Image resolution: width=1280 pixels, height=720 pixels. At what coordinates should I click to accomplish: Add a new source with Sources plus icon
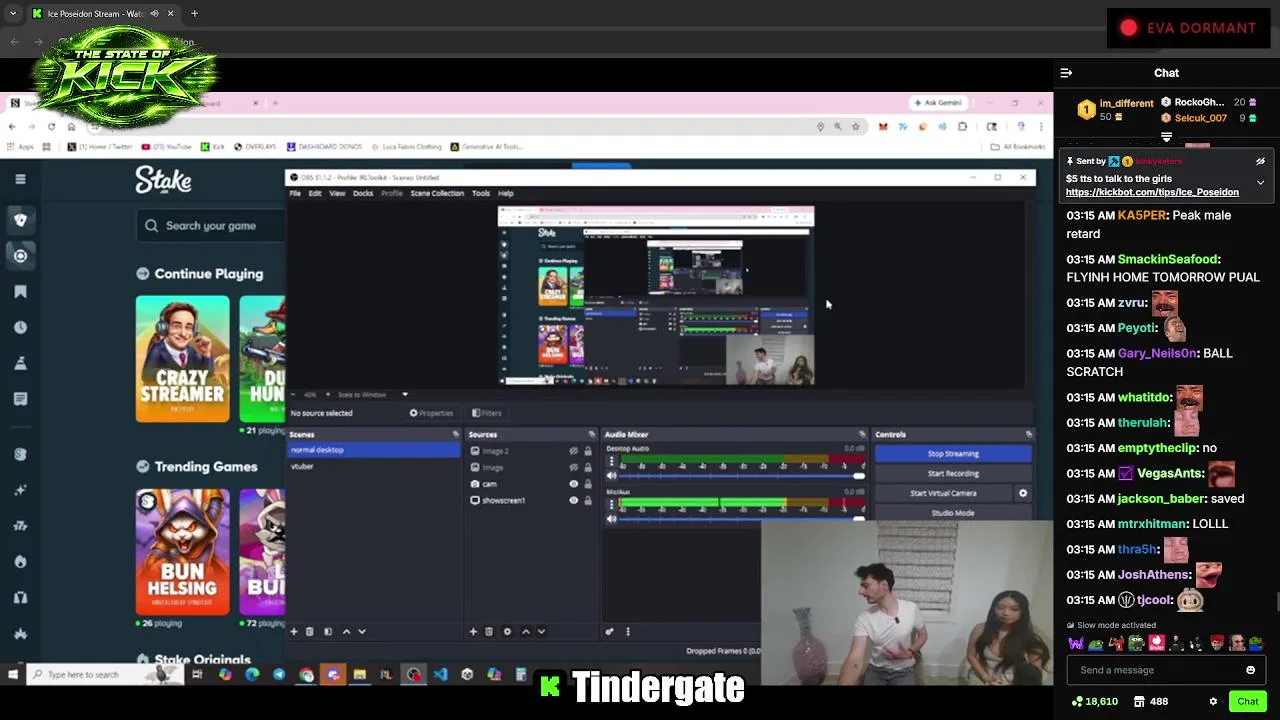click(474, 631)
